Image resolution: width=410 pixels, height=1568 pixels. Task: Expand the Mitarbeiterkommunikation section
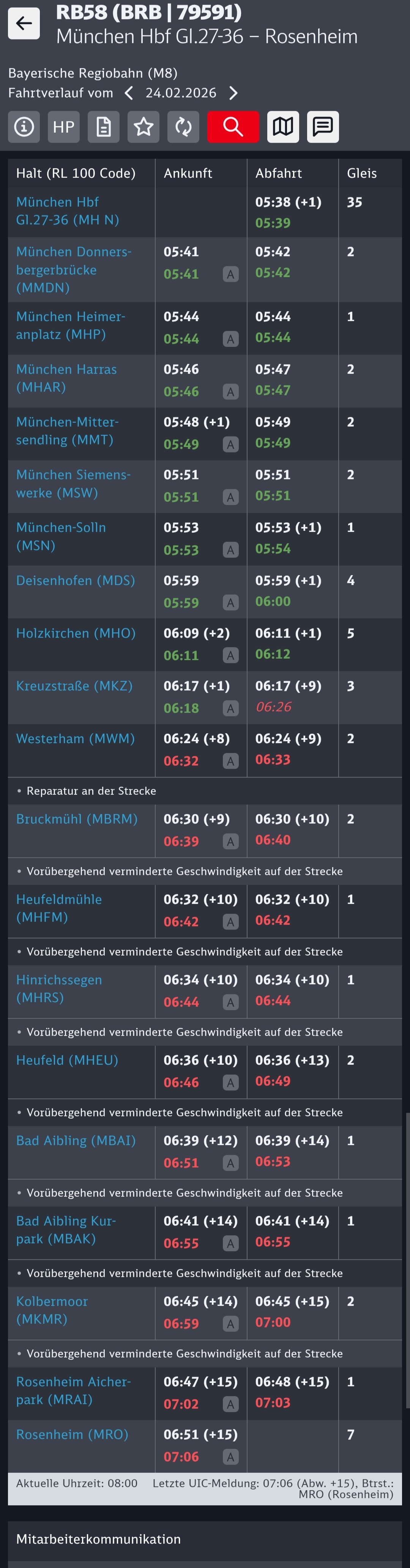(98, 1540)
